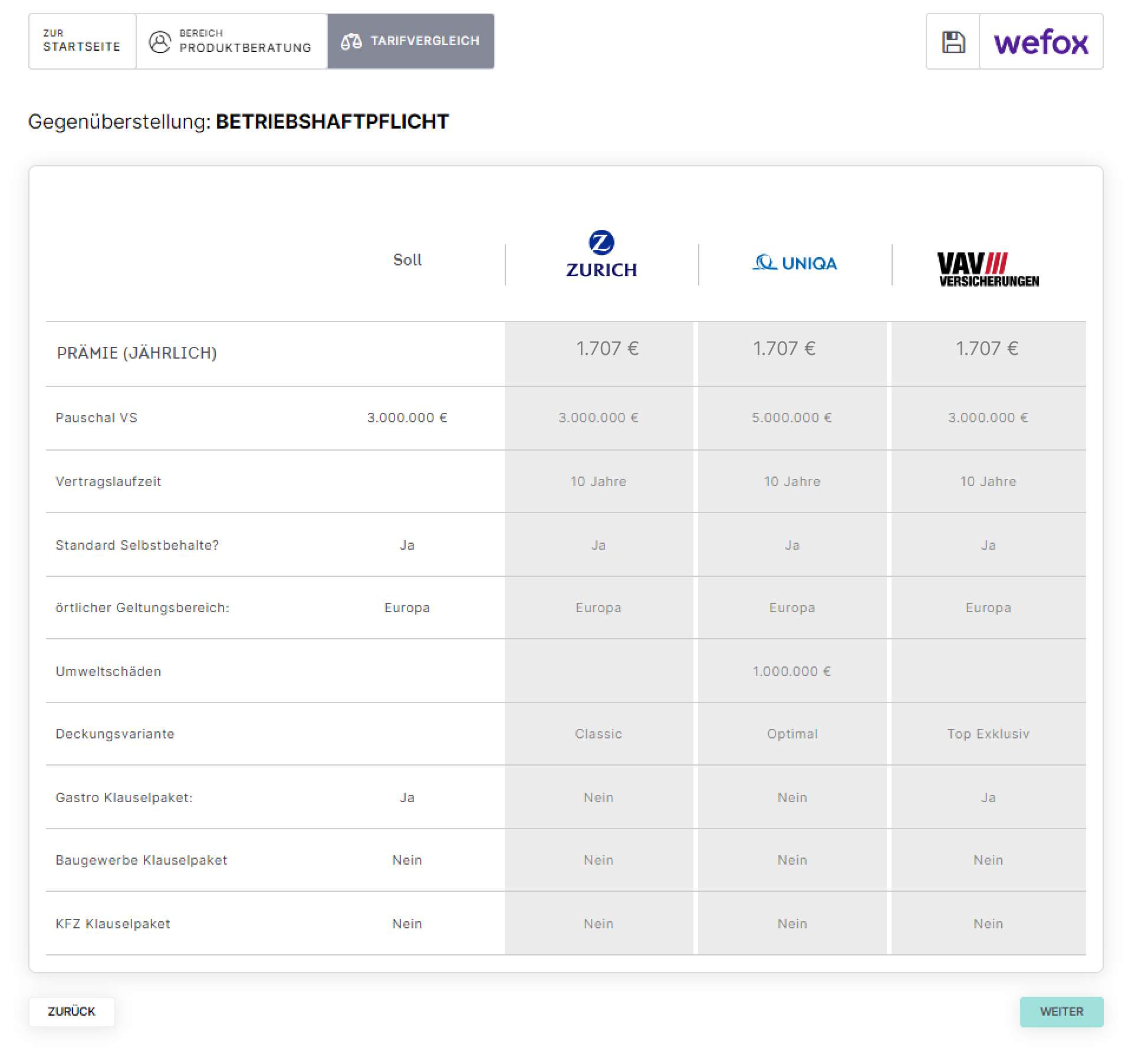Viewport: 1138px width, 1064px height.
Task: Click VAV's Top Exklusiv Deckungsvariante cell
Action: click(988, 734)
